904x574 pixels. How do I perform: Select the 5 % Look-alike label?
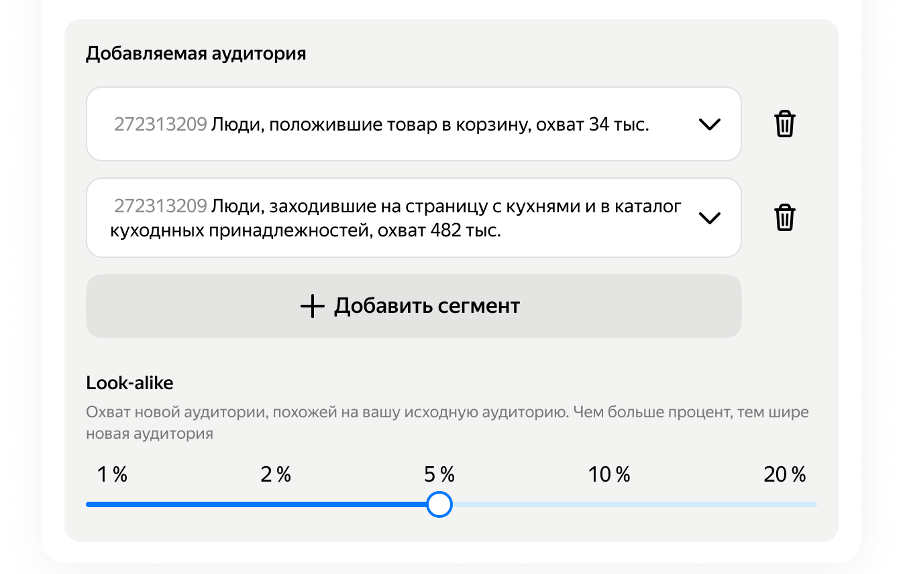pos(440,475)
